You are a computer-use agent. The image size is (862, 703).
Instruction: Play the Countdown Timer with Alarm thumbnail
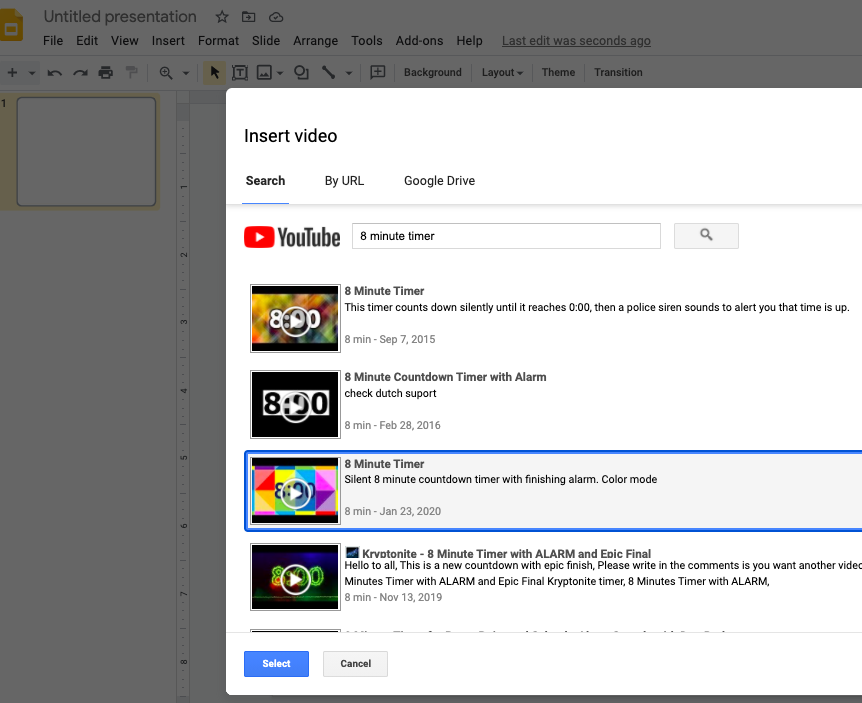pos(295,405)
